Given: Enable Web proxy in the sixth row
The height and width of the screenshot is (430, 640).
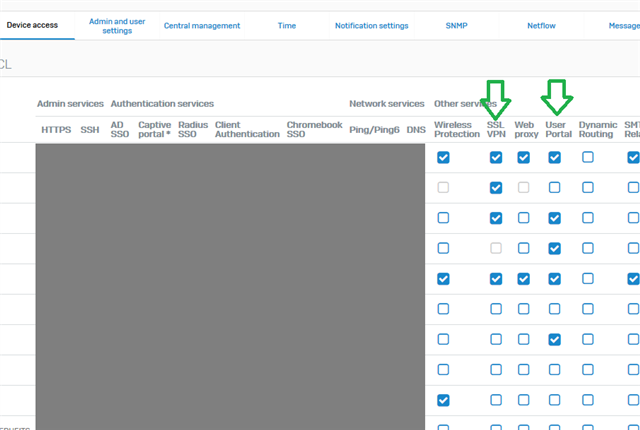Looking at the screenshot, I should pyautogui.click(x=524, y=309).
